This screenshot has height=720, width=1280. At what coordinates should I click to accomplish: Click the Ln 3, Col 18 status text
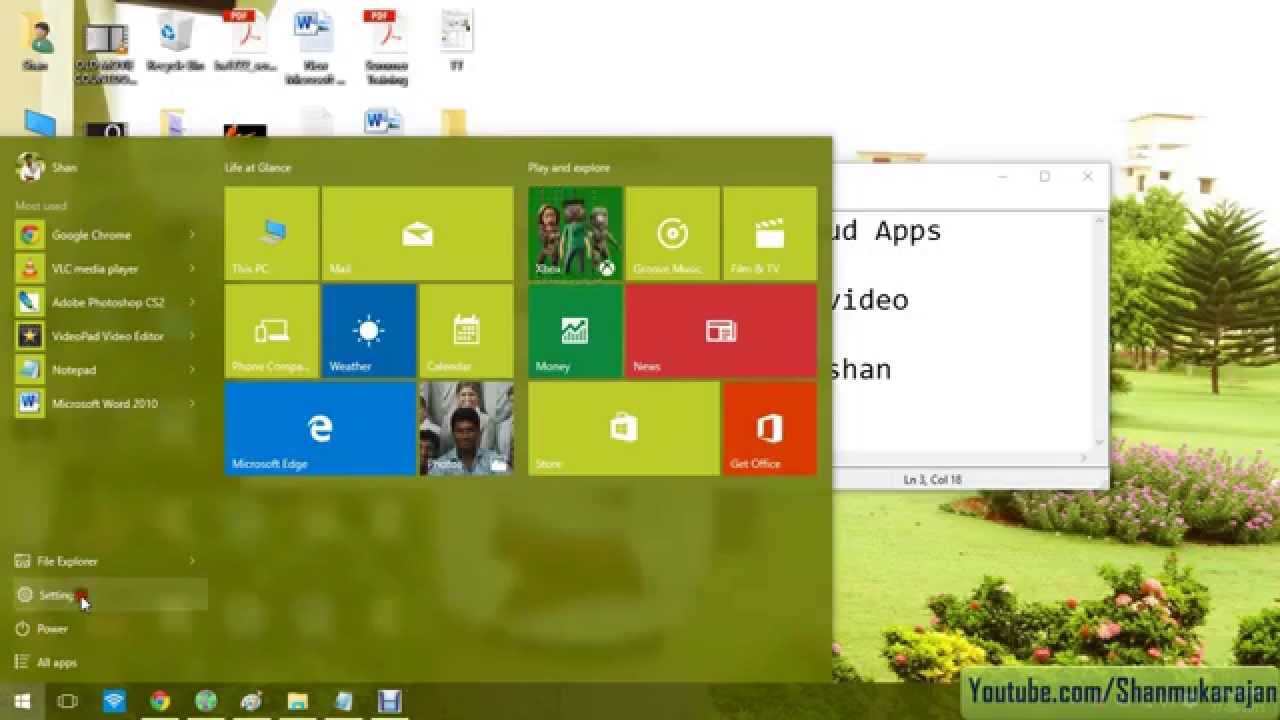[932, 480]
